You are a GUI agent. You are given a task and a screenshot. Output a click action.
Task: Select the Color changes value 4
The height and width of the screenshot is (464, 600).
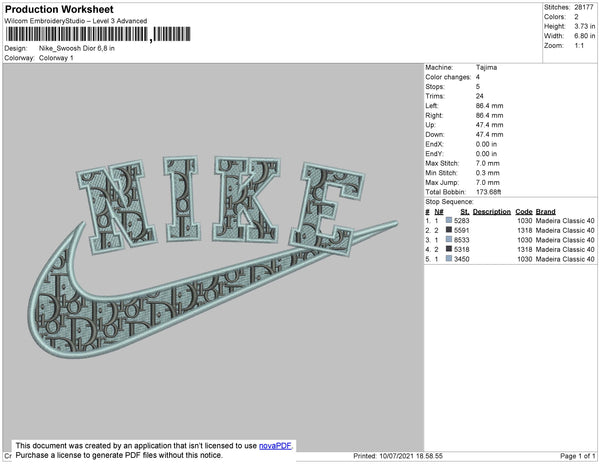click(x=478, y=77)
